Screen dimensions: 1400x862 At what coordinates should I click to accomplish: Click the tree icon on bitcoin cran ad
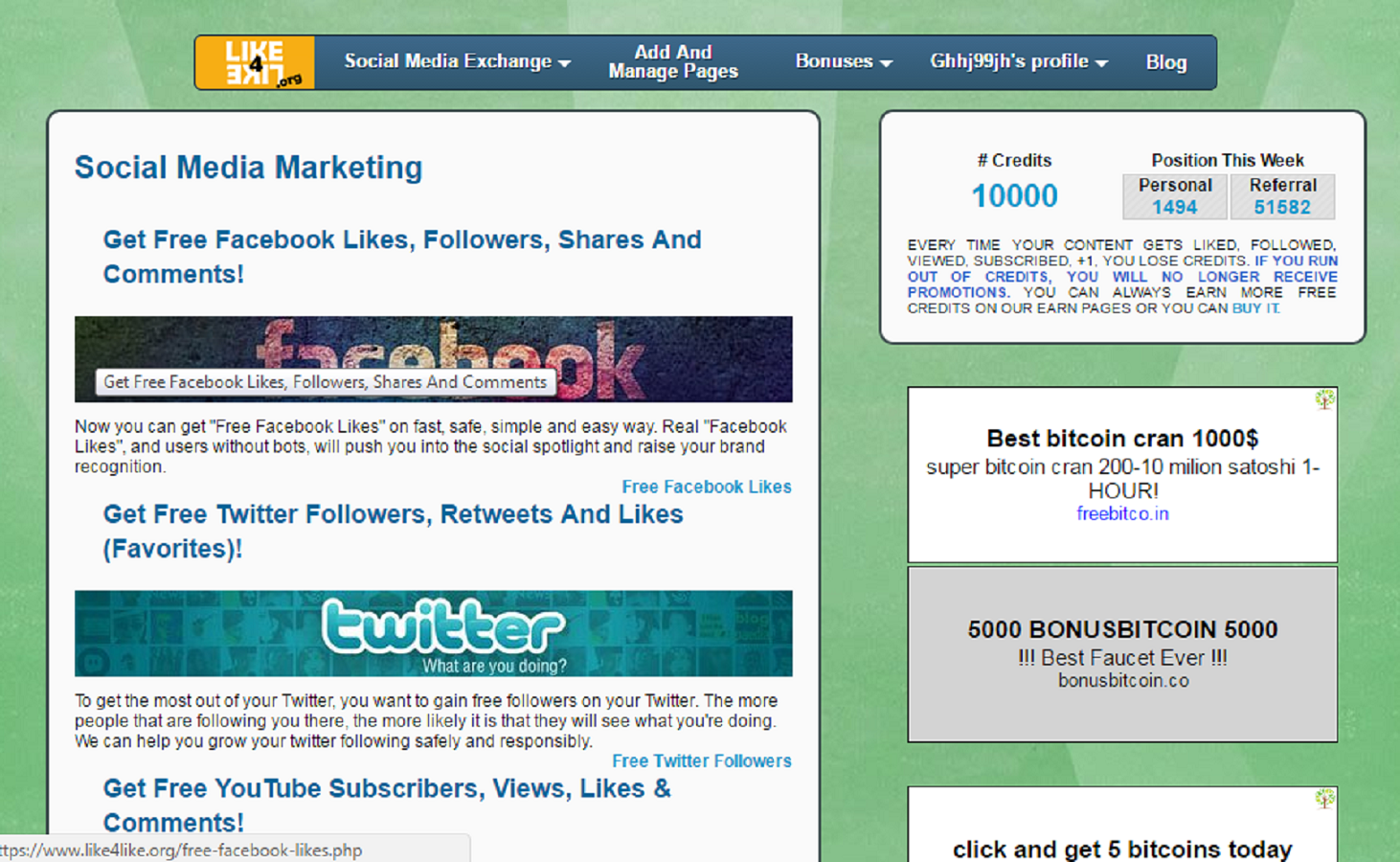pyautogui.click(x=1324, y=399)
